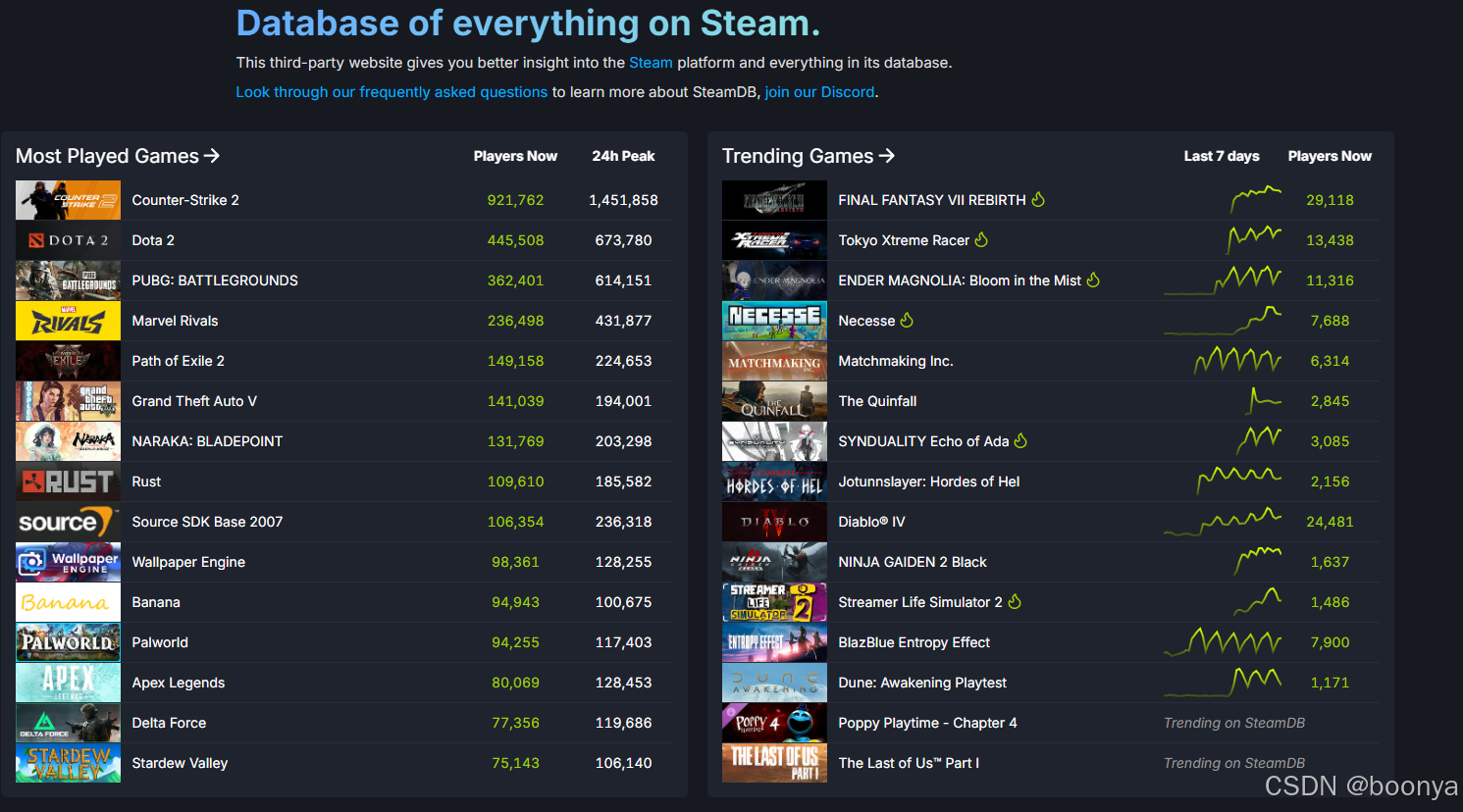Open the Counter-Strike 2 game thumbnail
Viewport: 1463px width, 812px height.
(69, 200)
